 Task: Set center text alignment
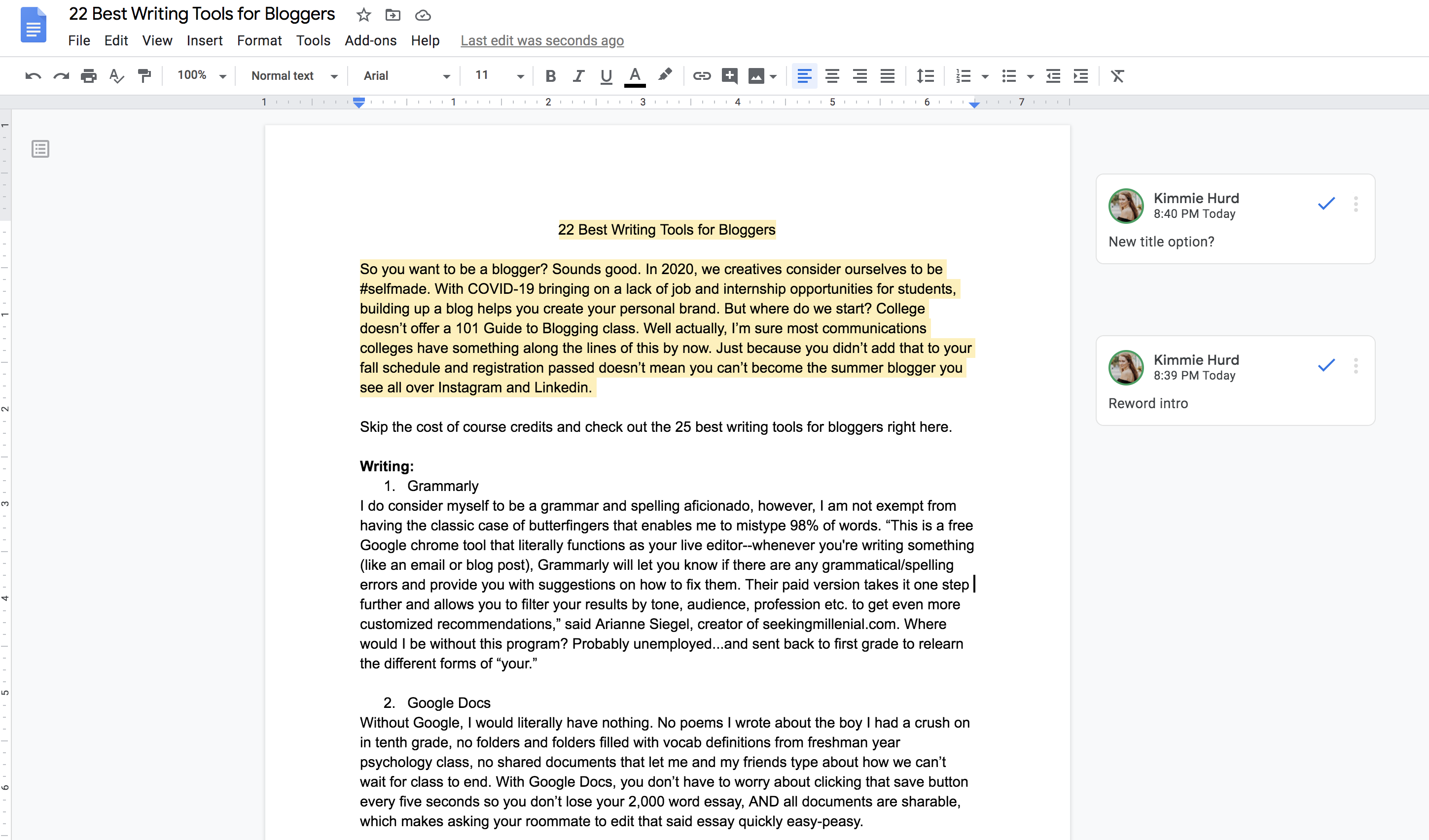[832, 75]
